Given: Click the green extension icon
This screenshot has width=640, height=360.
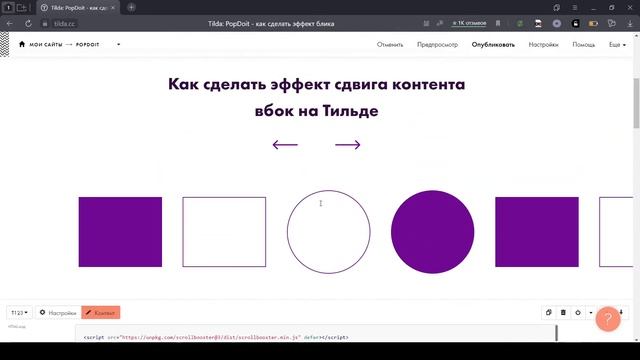Looking at the screenshot, I should point(520,24).
